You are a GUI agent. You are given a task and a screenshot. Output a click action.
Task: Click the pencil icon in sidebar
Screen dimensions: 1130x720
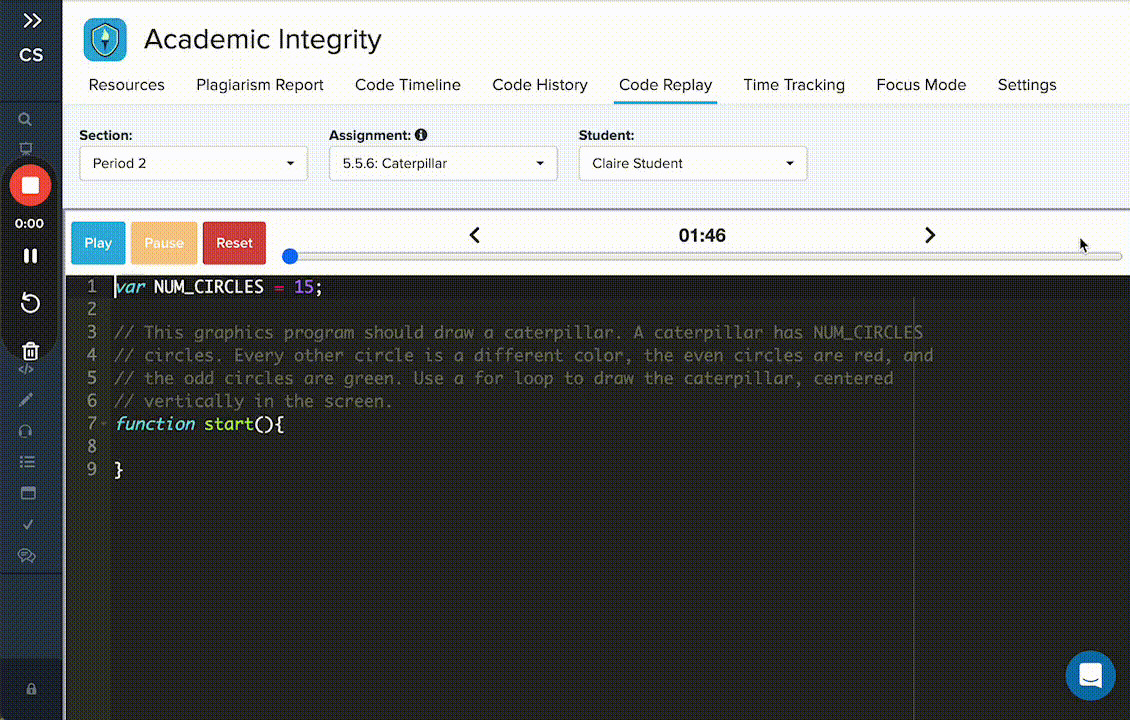pos(27,400)
